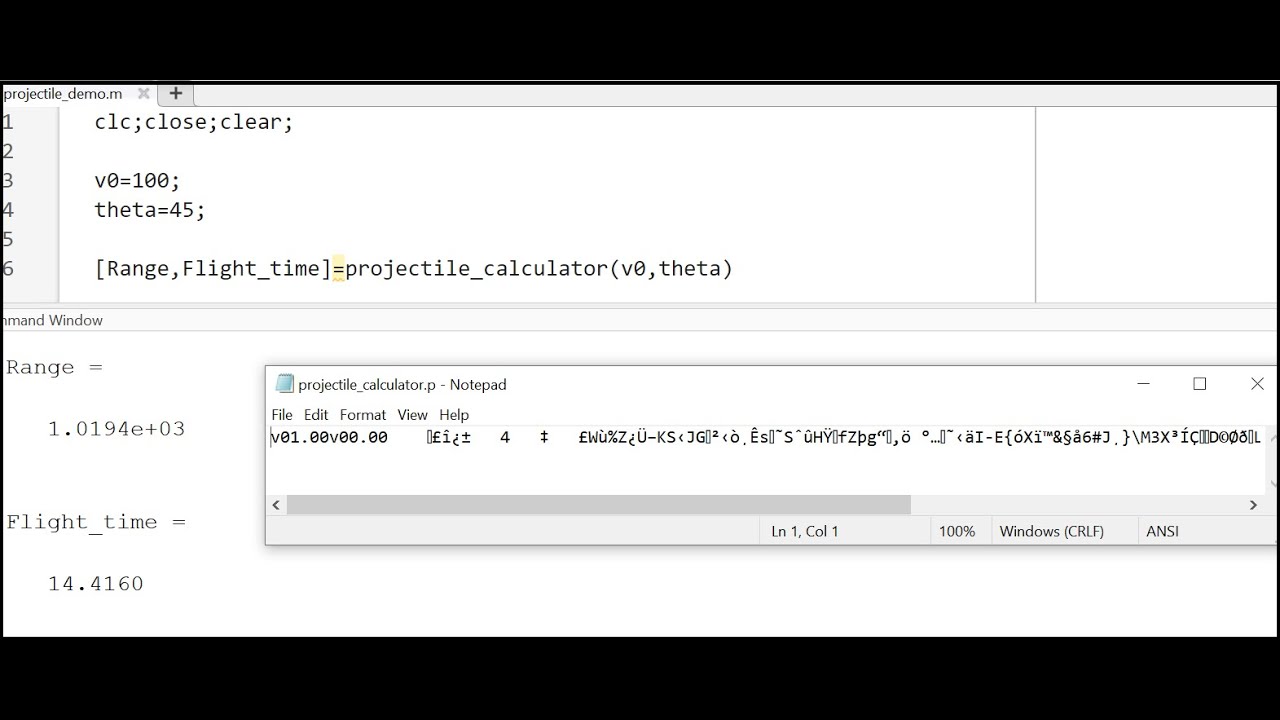
Task: Click projectile_calculator(v0,theta) function call in editor
Action: (x=539, y=269)
